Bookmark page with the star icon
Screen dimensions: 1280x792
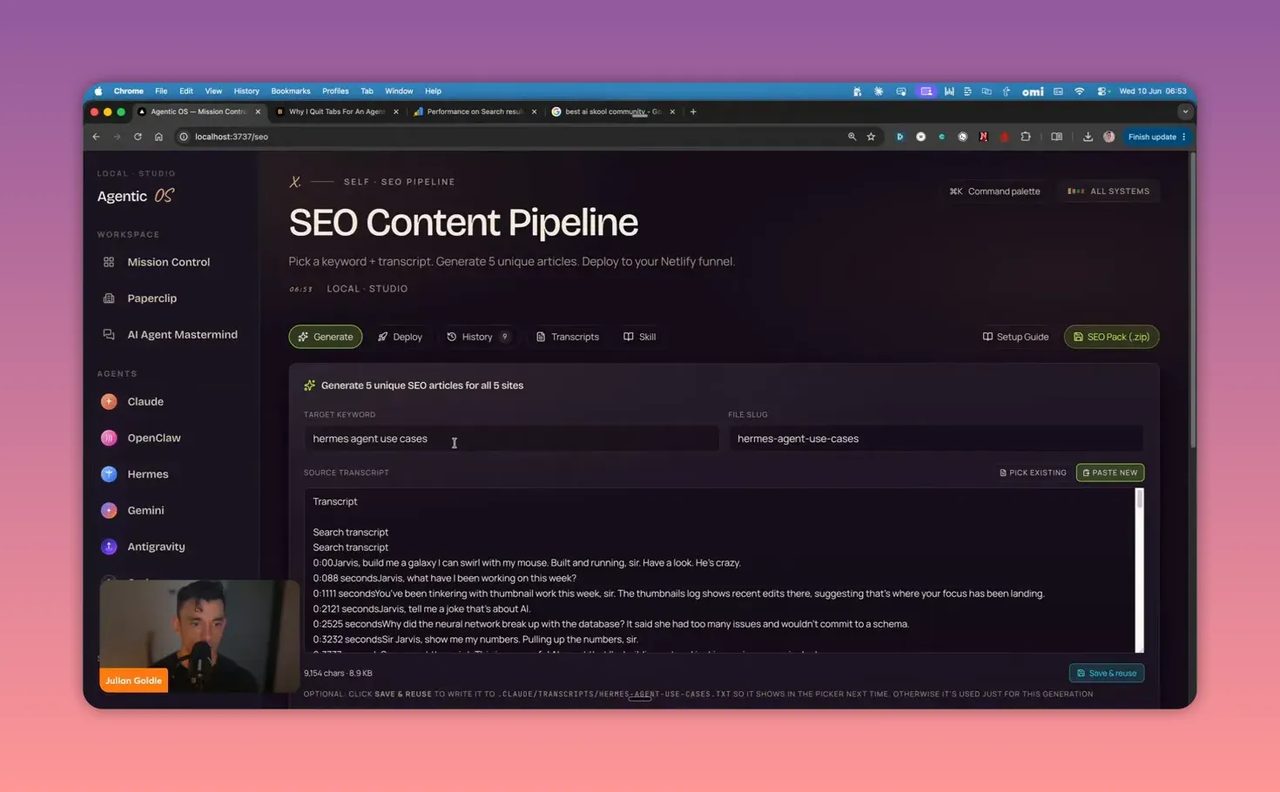click(871, 136)
